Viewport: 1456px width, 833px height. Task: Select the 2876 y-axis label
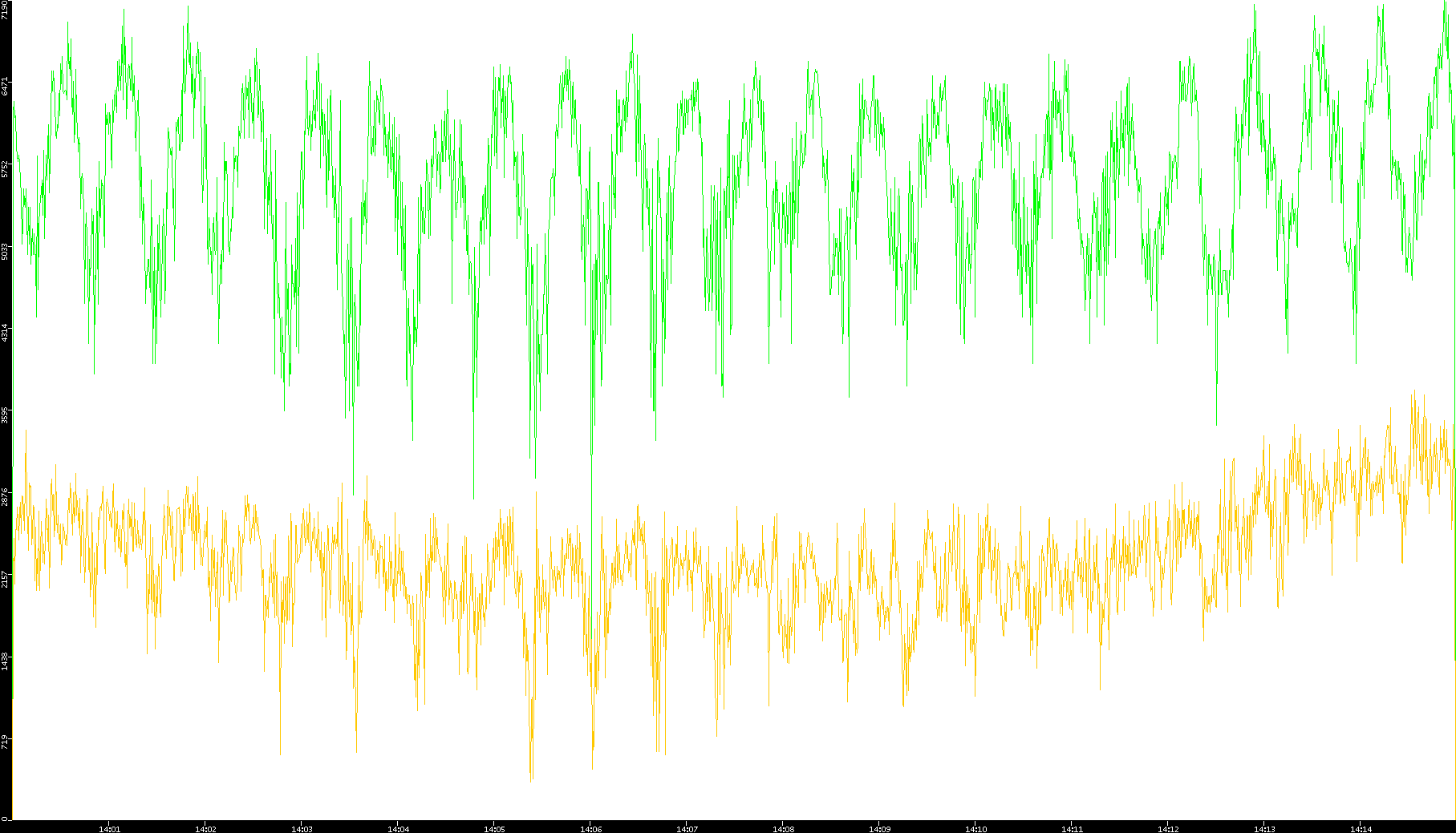[x=6, y=497]
